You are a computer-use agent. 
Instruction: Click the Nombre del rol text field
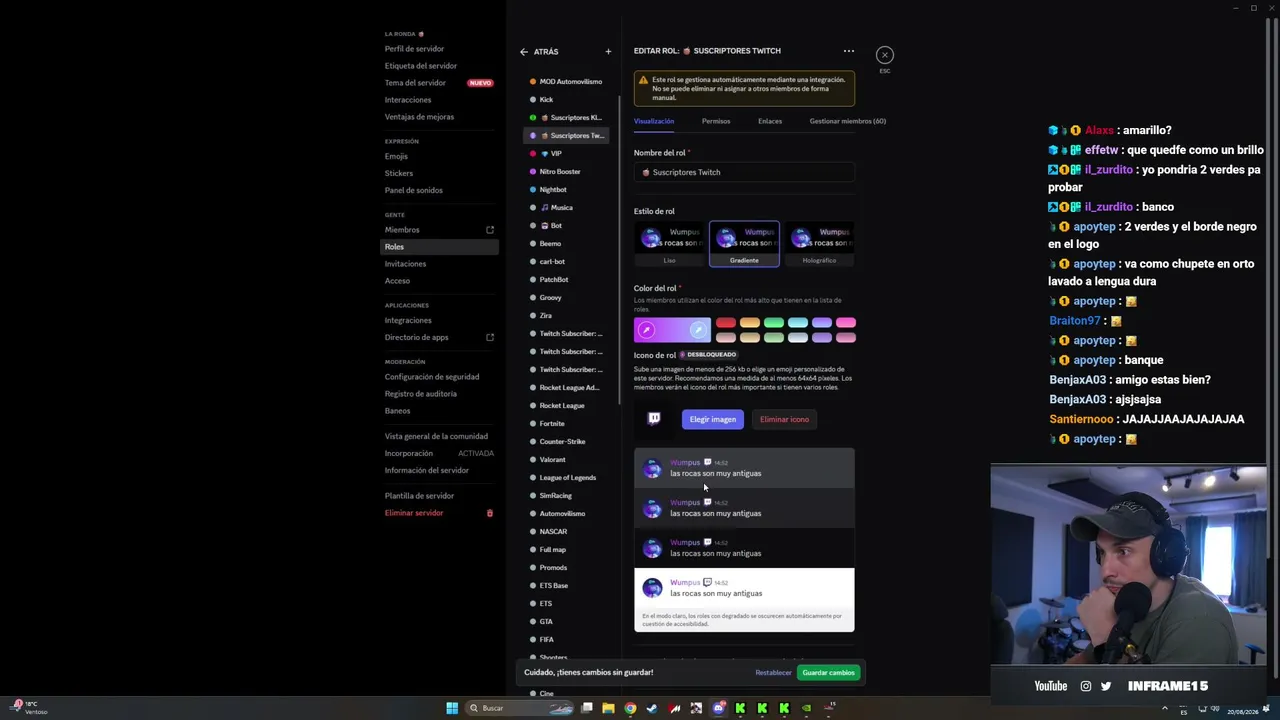click(744, 172)
